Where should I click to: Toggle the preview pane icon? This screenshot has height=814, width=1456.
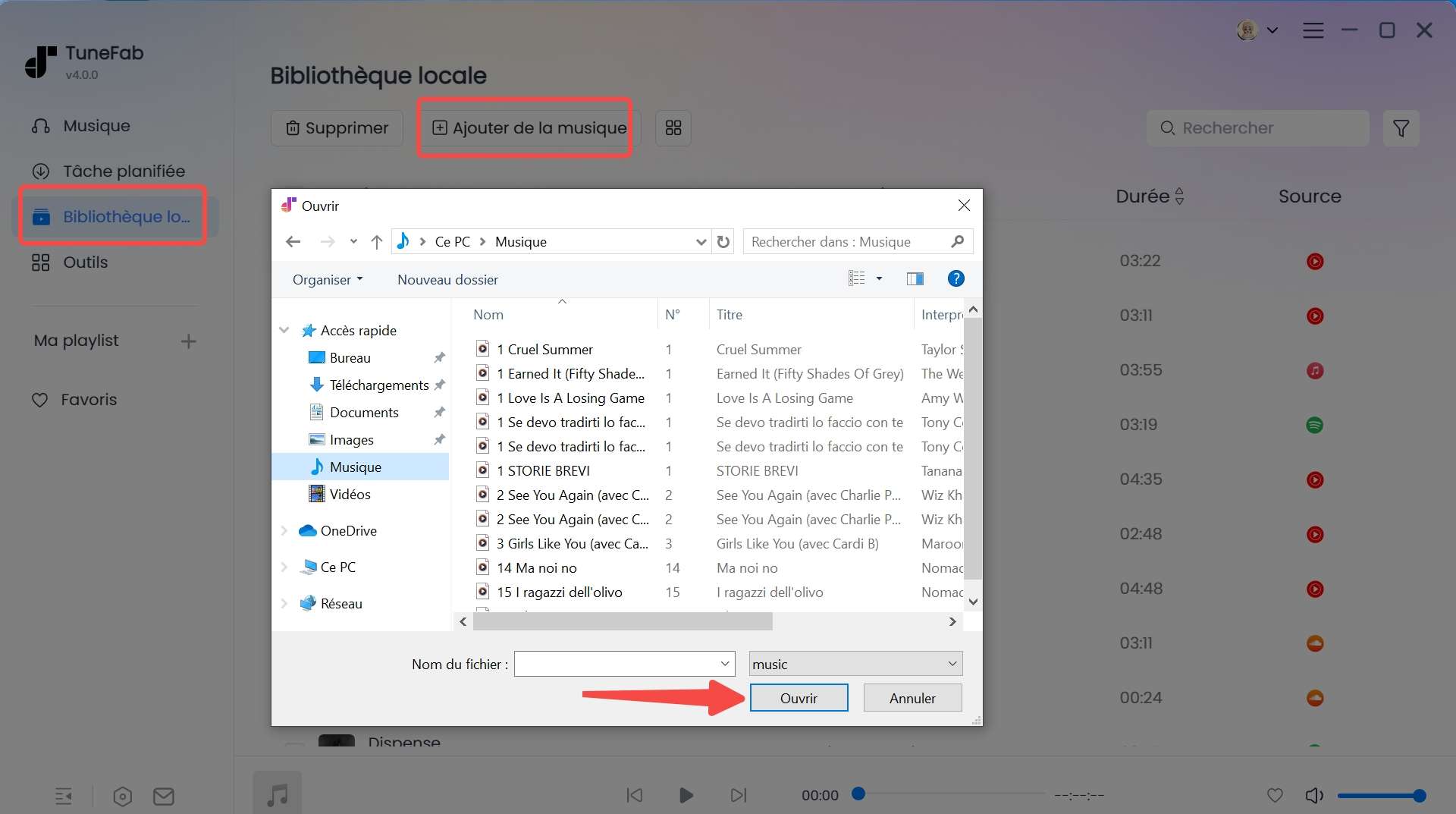[x=915, y=278]
